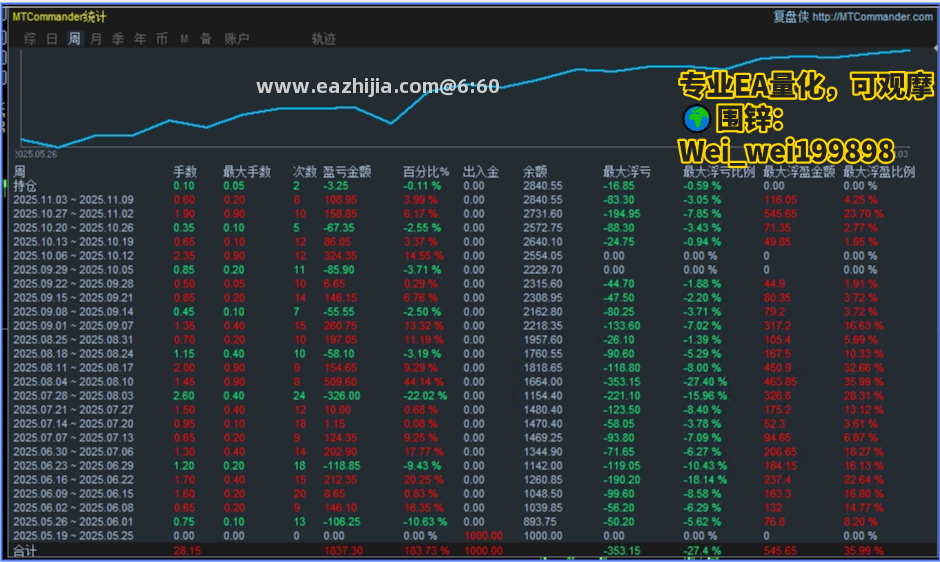
Task: Sort by the 手数 column header
Action: click(x=185, y=172)
